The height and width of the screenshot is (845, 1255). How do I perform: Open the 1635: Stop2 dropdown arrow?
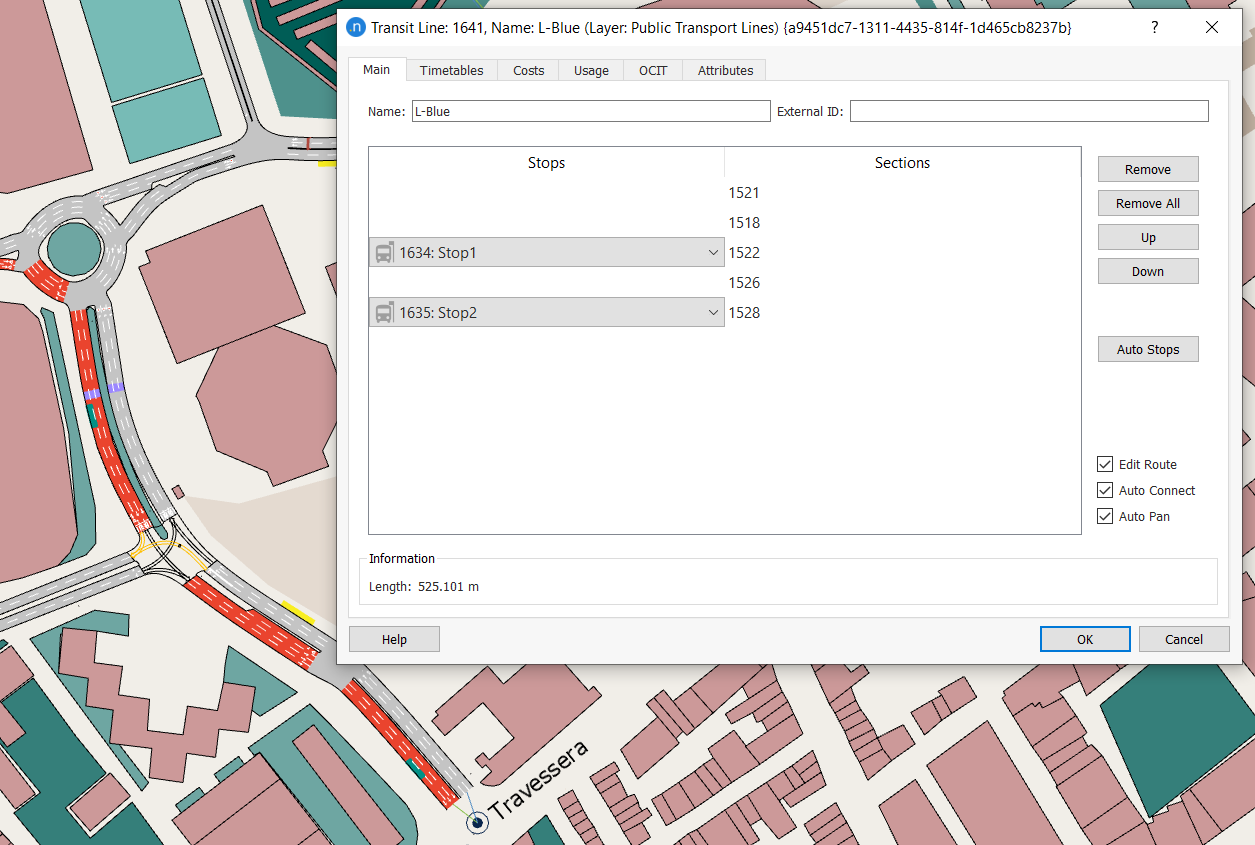713,313
